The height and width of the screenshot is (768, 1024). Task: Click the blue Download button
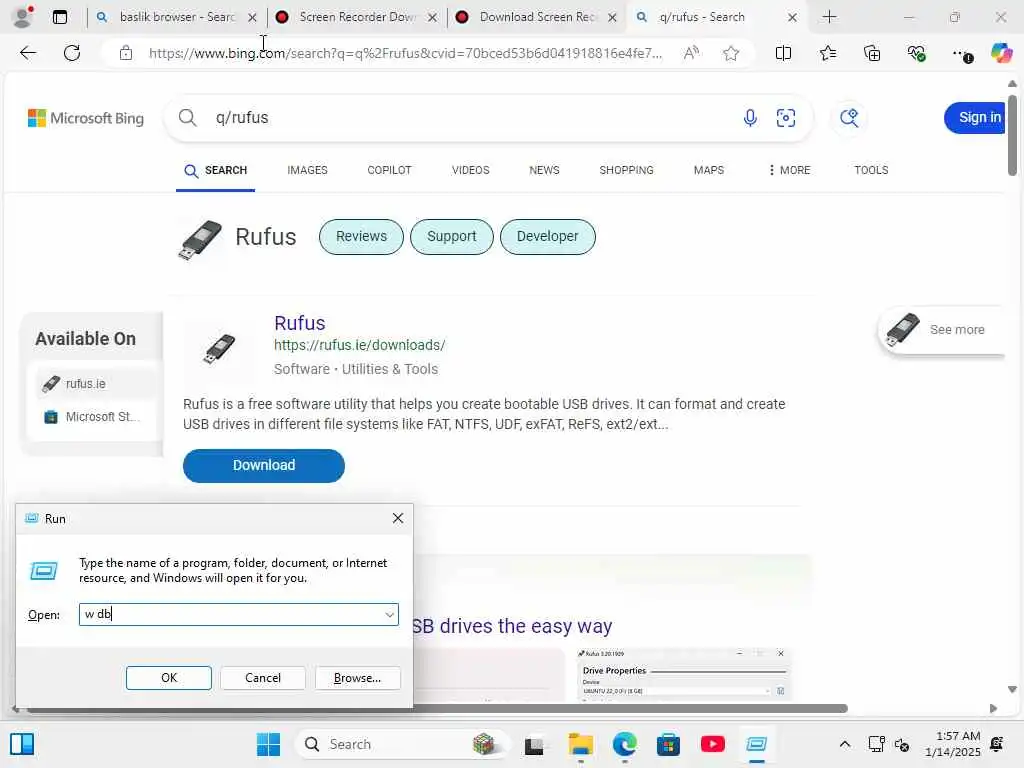click(264, 466)
